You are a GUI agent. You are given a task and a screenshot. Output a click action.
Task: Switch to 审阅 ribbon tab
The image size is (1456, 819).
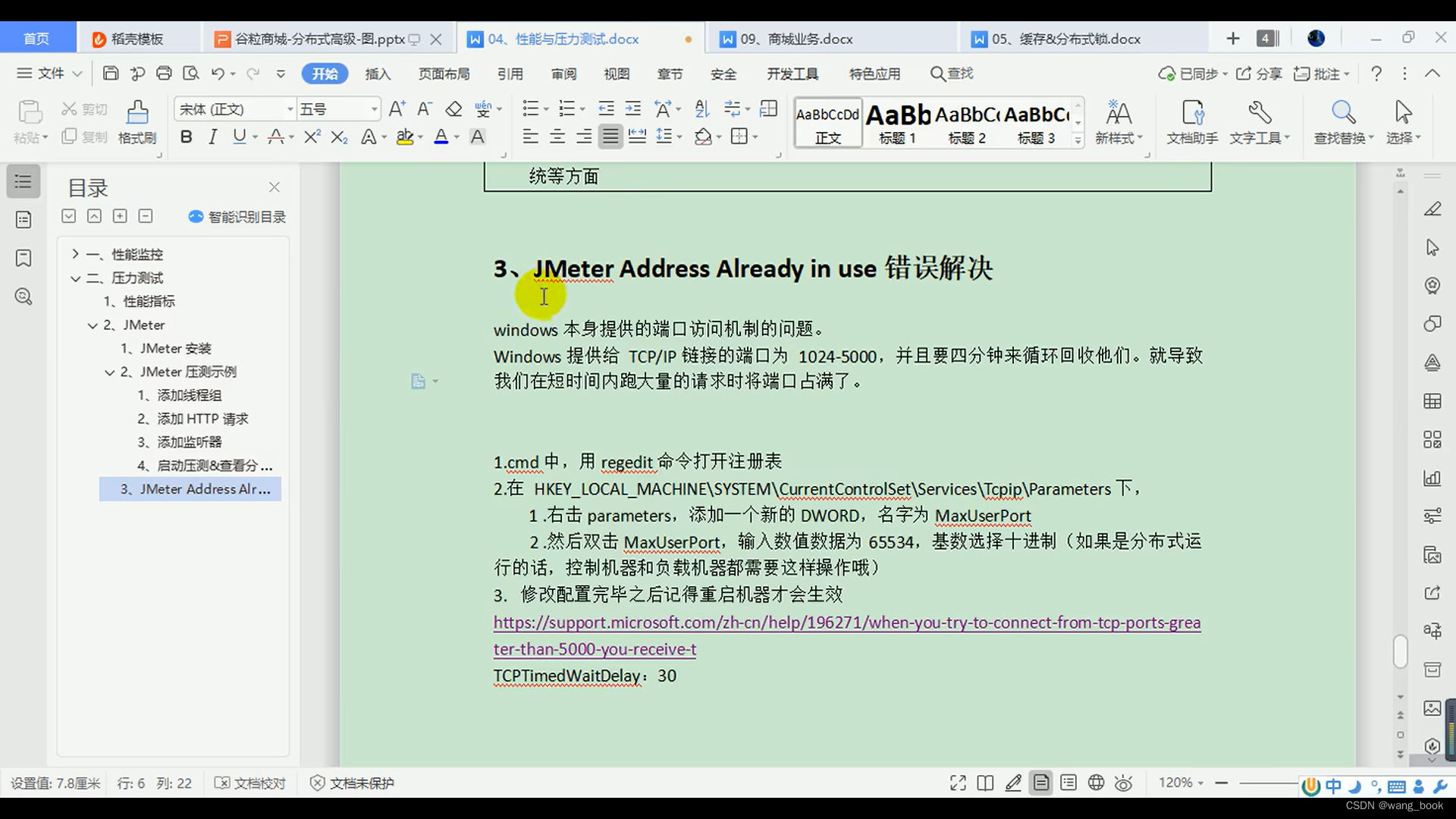click(x=563, y=74)
